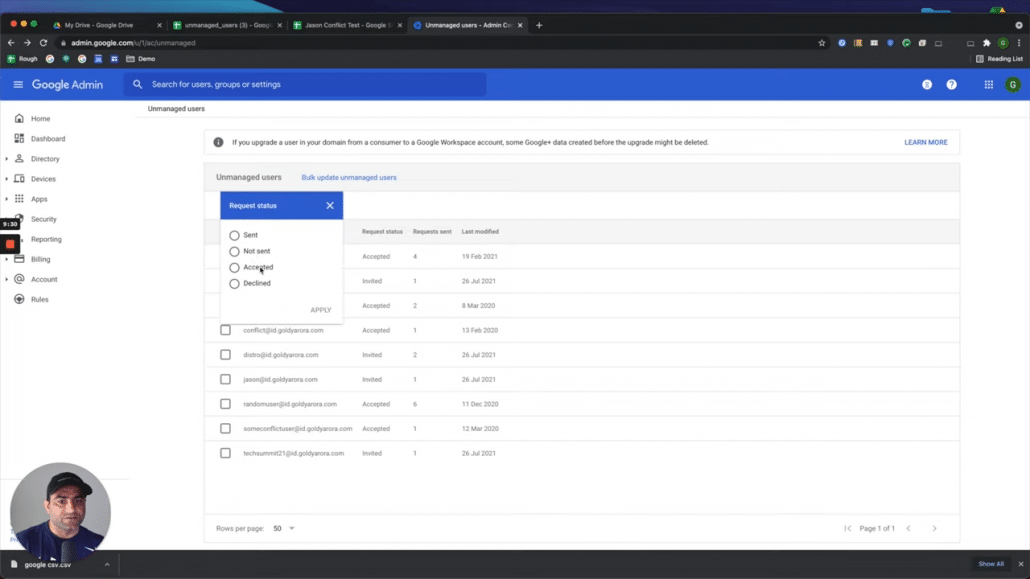Open the google csv.csv downloaded file
The width and height of the screenshot is (1030, 579).
point(47,565)
